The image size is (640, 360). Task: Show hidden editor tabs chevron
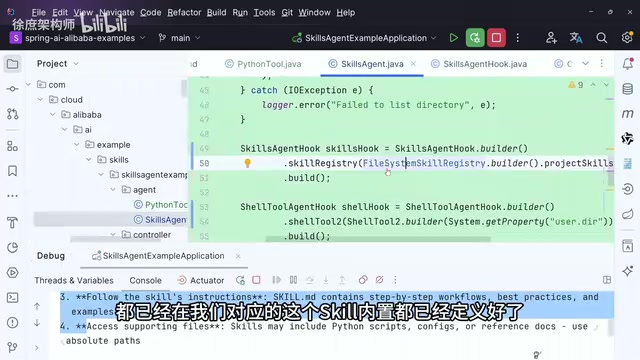click(585, 64)
